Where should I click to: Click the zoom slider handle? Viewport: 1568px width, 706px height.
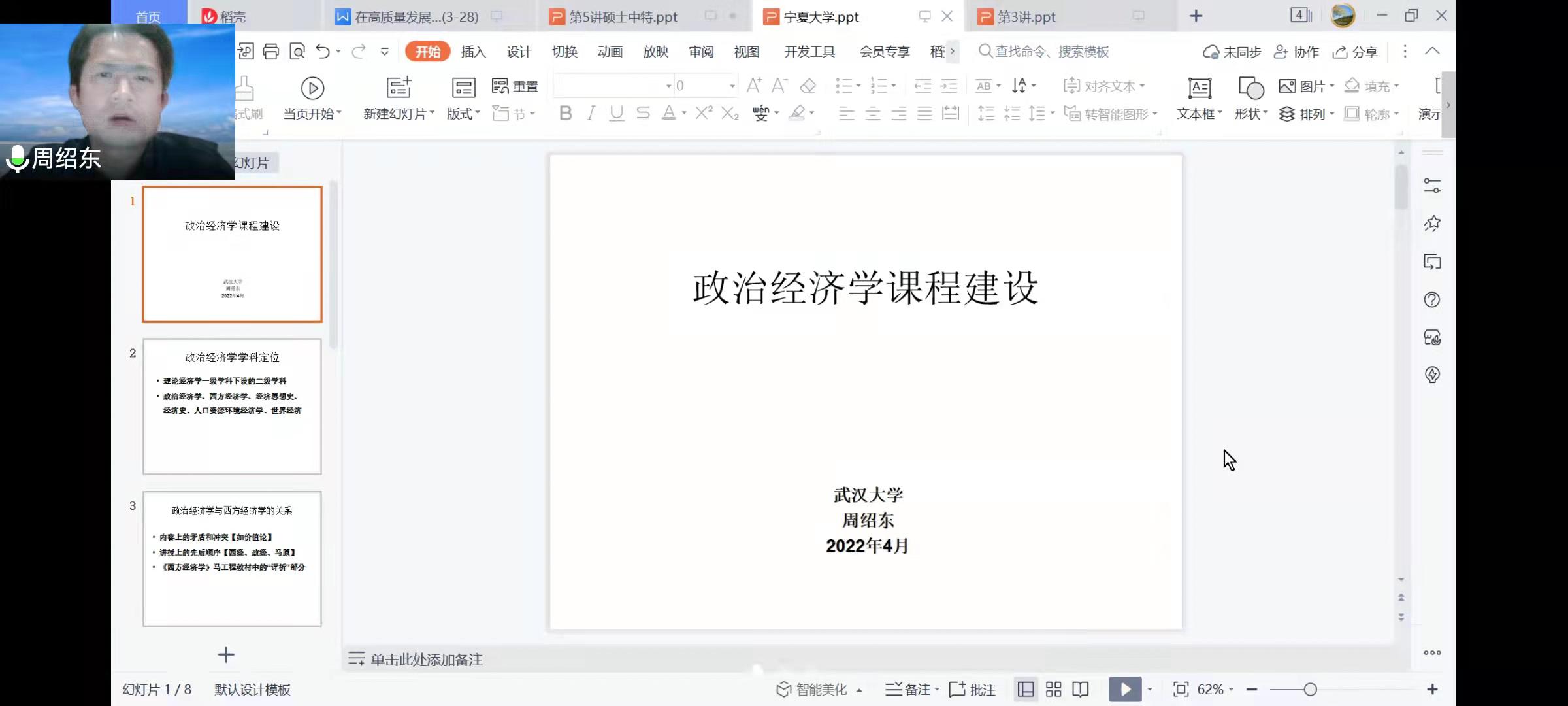point(1310,689)
